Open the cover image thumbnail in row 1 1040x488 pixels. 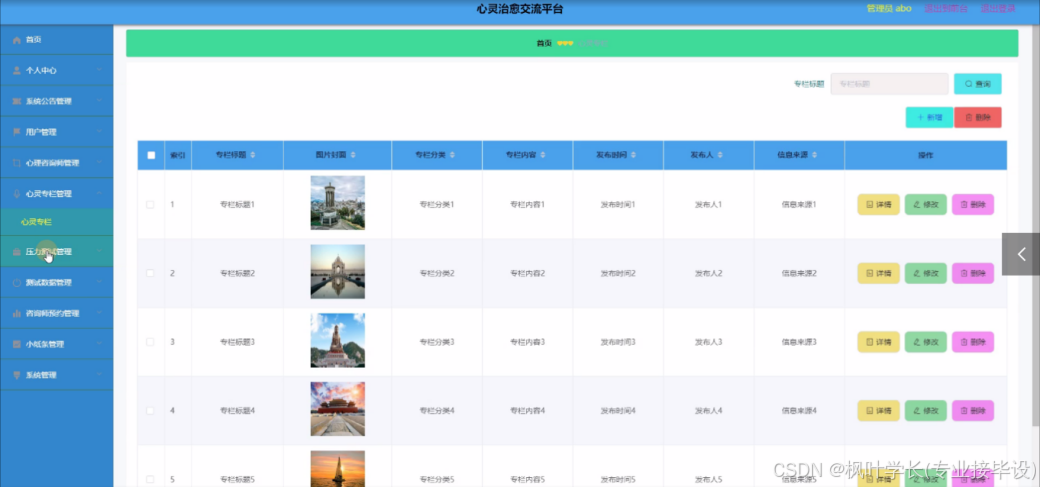pyautogui.click(x=338, y=203)
